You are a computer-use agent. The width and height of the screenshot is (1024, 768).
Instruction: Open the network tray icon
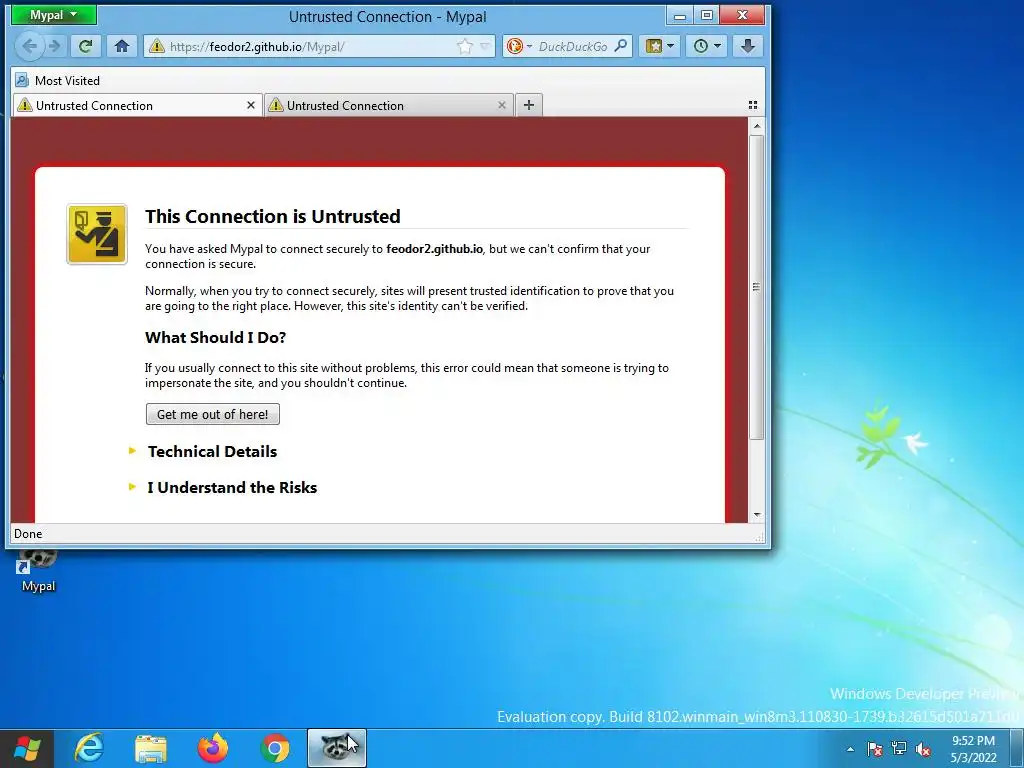[x=899, y=749]
